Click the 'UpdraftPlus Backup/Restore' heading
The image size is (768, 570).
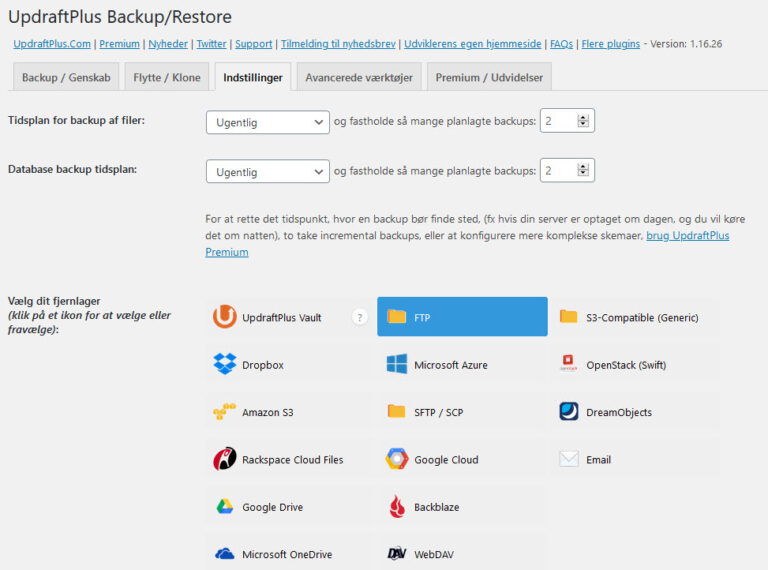[x=120, y=17]
